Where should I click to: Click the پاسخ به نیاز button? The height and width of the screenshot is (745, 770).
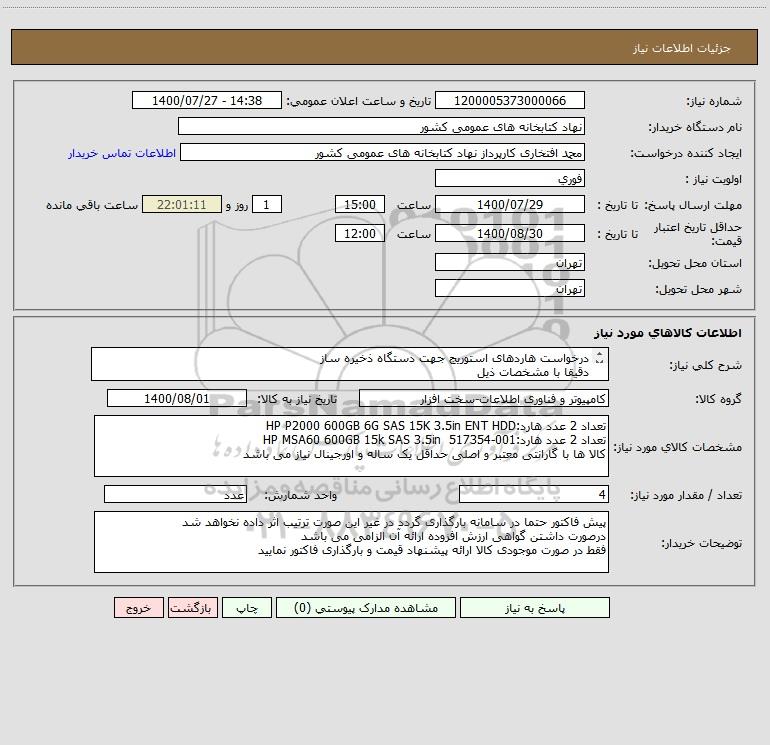(535, 607)
